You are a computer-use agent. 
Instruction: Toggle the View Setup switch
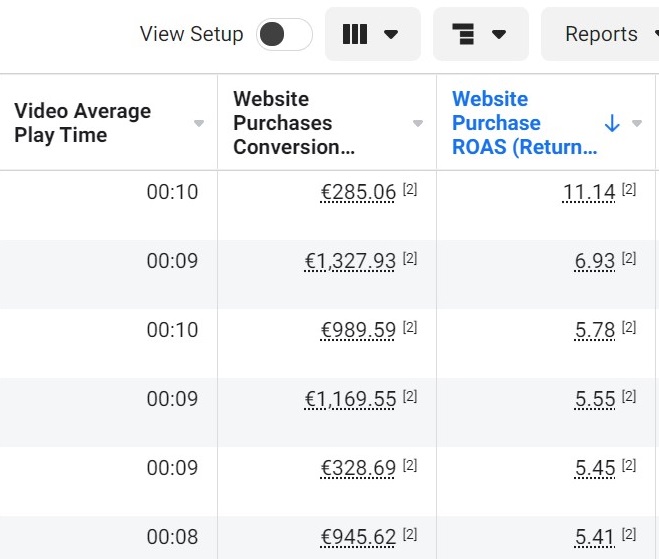(284, 34)
